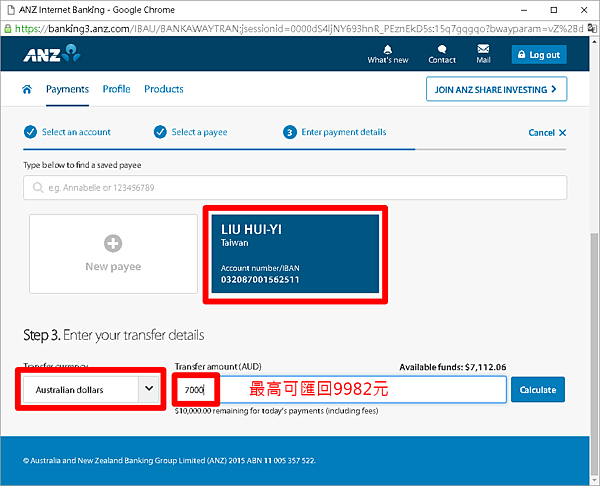Click the address bar URL
Image resolution: width=600 pixels, height=486 pixels.
coord(298,29)
